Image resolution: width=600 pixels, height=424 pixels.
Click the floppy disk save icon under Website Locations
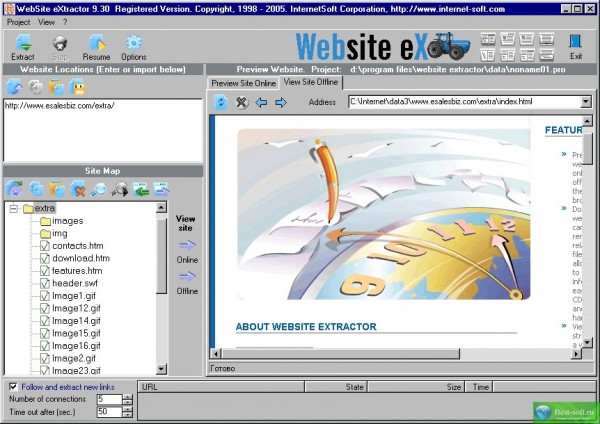pos(77,87)
